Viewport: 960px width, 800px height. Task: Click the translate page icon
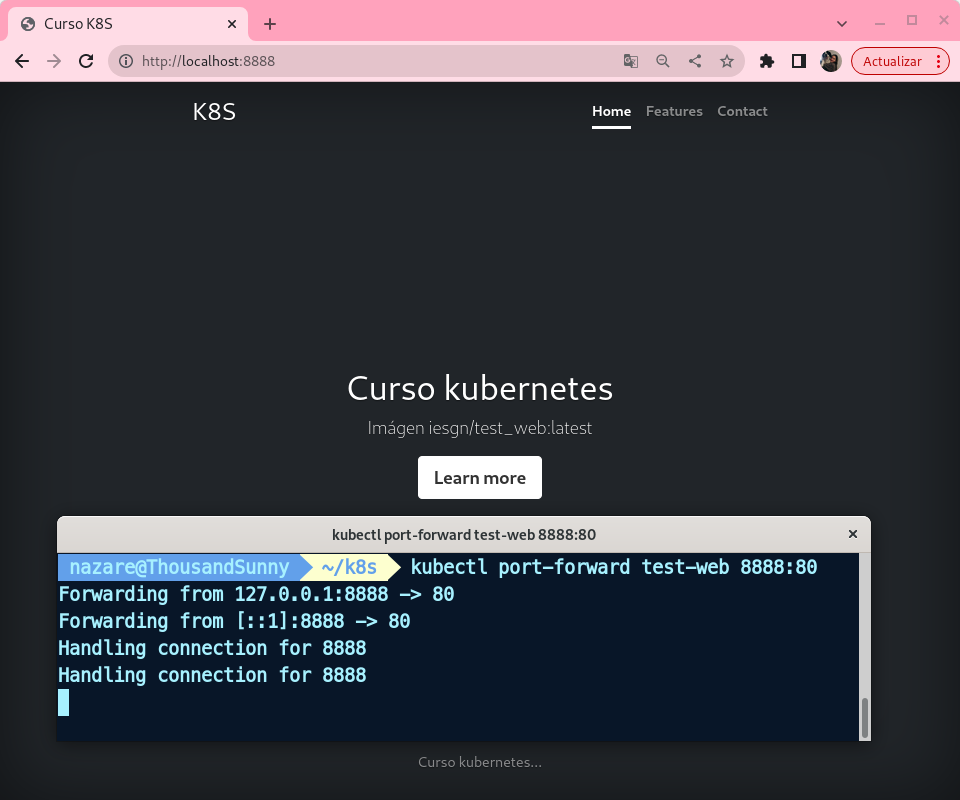click(631, 61)
